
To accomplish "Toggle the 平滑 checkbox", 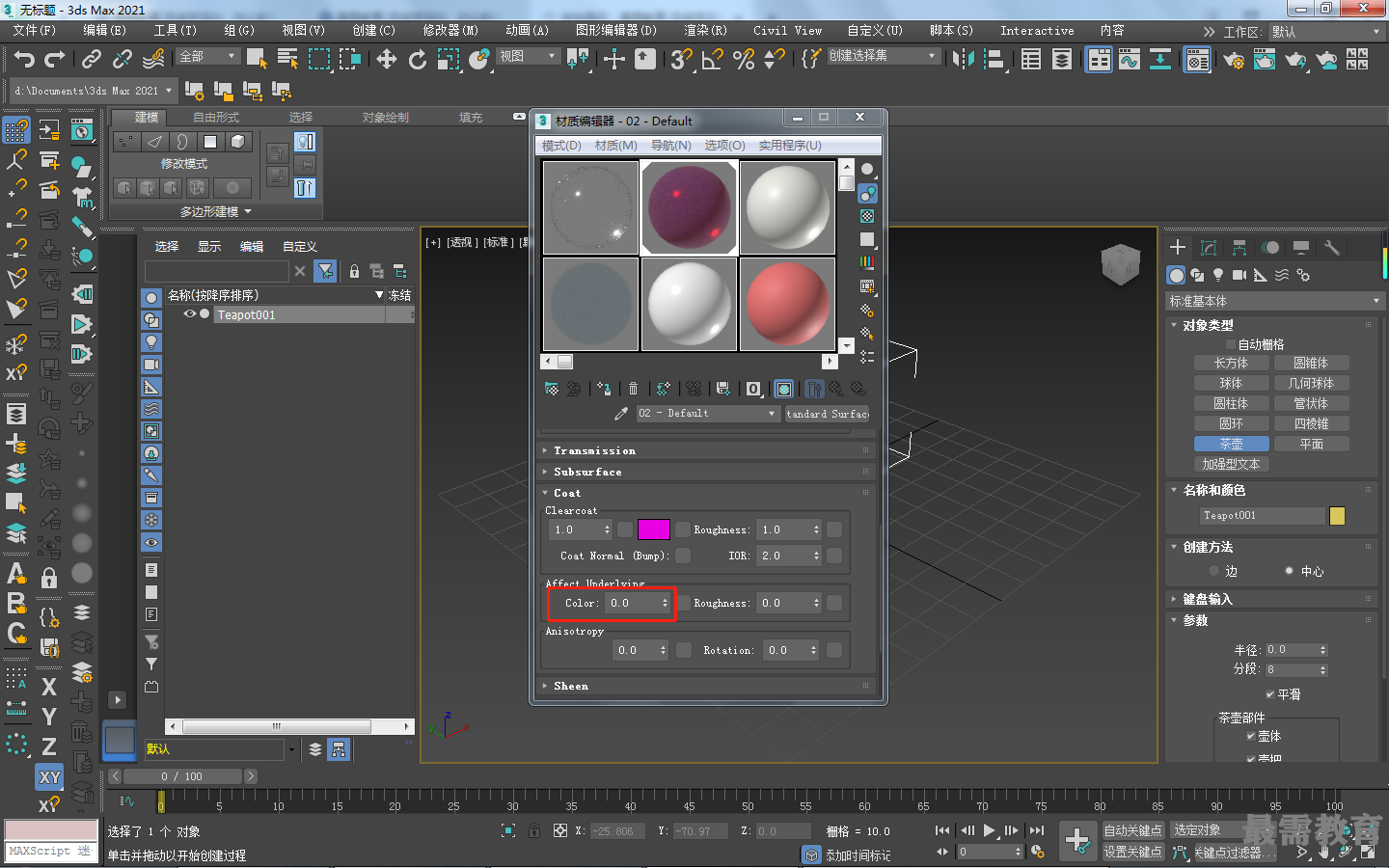I will pyautogui.click(x=1270, y=694).
